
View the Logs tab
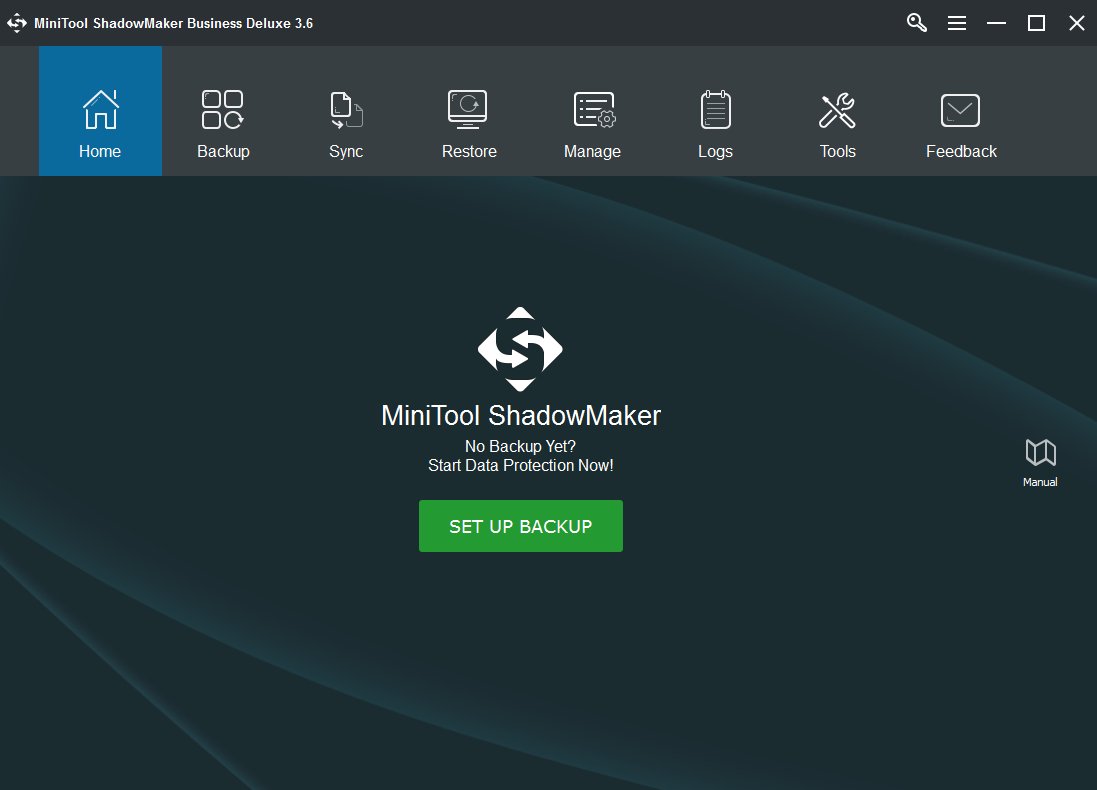coord(715,111)
